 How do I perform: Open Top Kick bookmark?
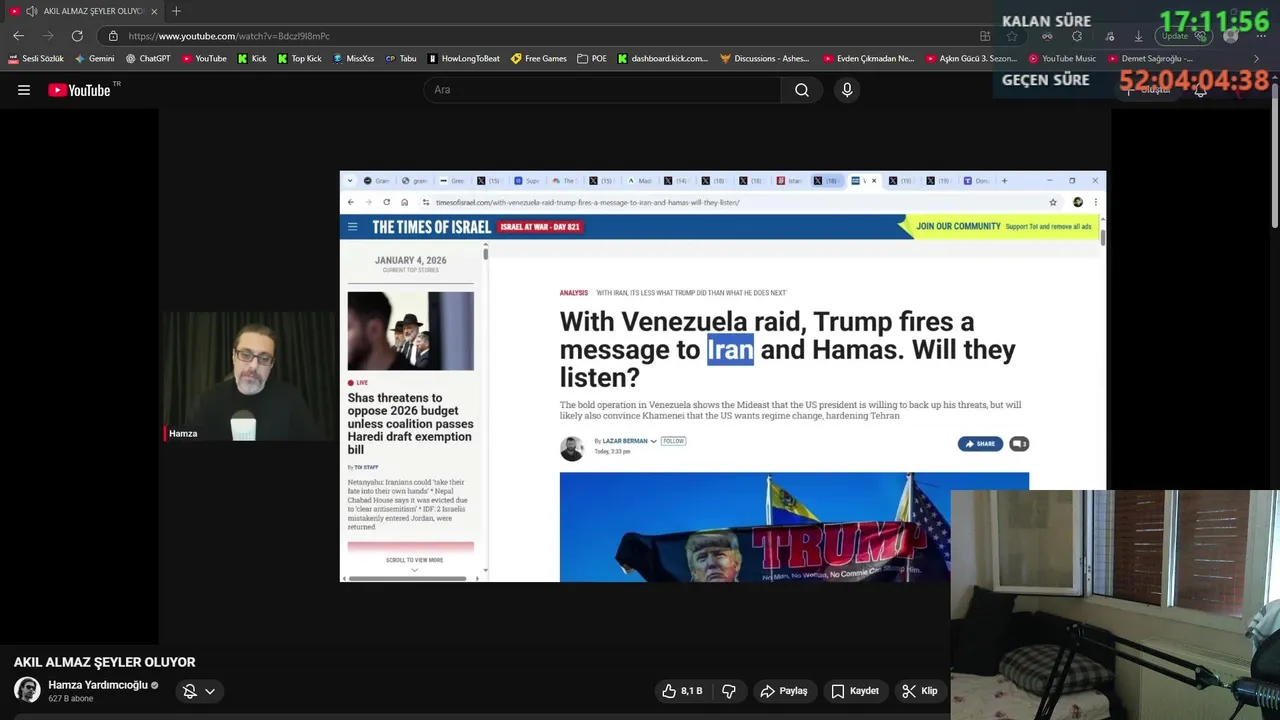coord(299,59)
